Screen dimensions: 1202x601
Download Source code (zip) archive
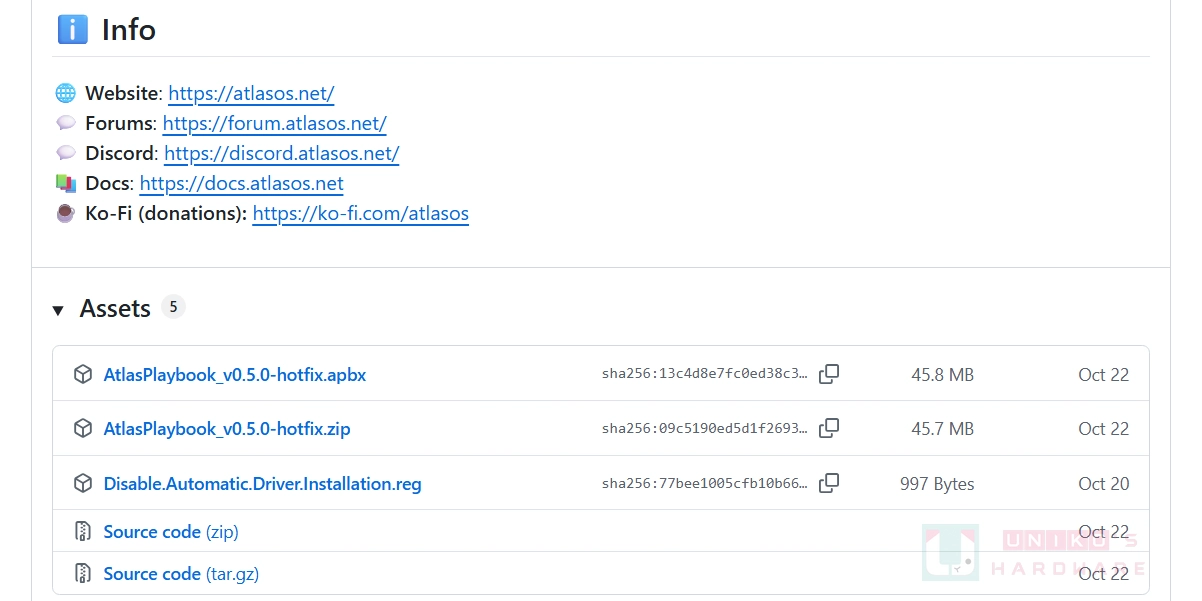pyautogui.click(x=171, y=532)
